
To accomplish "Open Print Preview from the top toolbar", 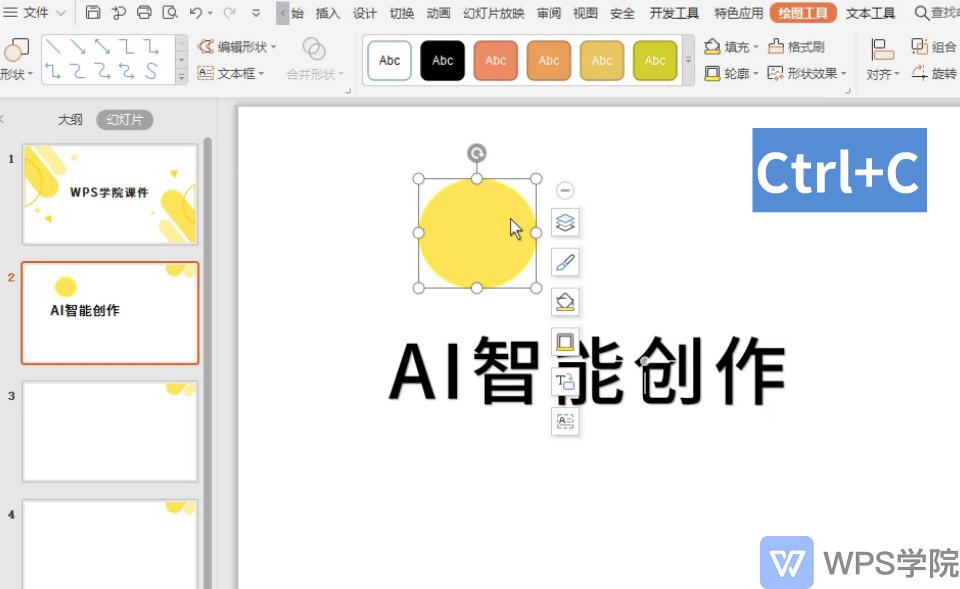I will pyautogui.click(x=170, y=13).
